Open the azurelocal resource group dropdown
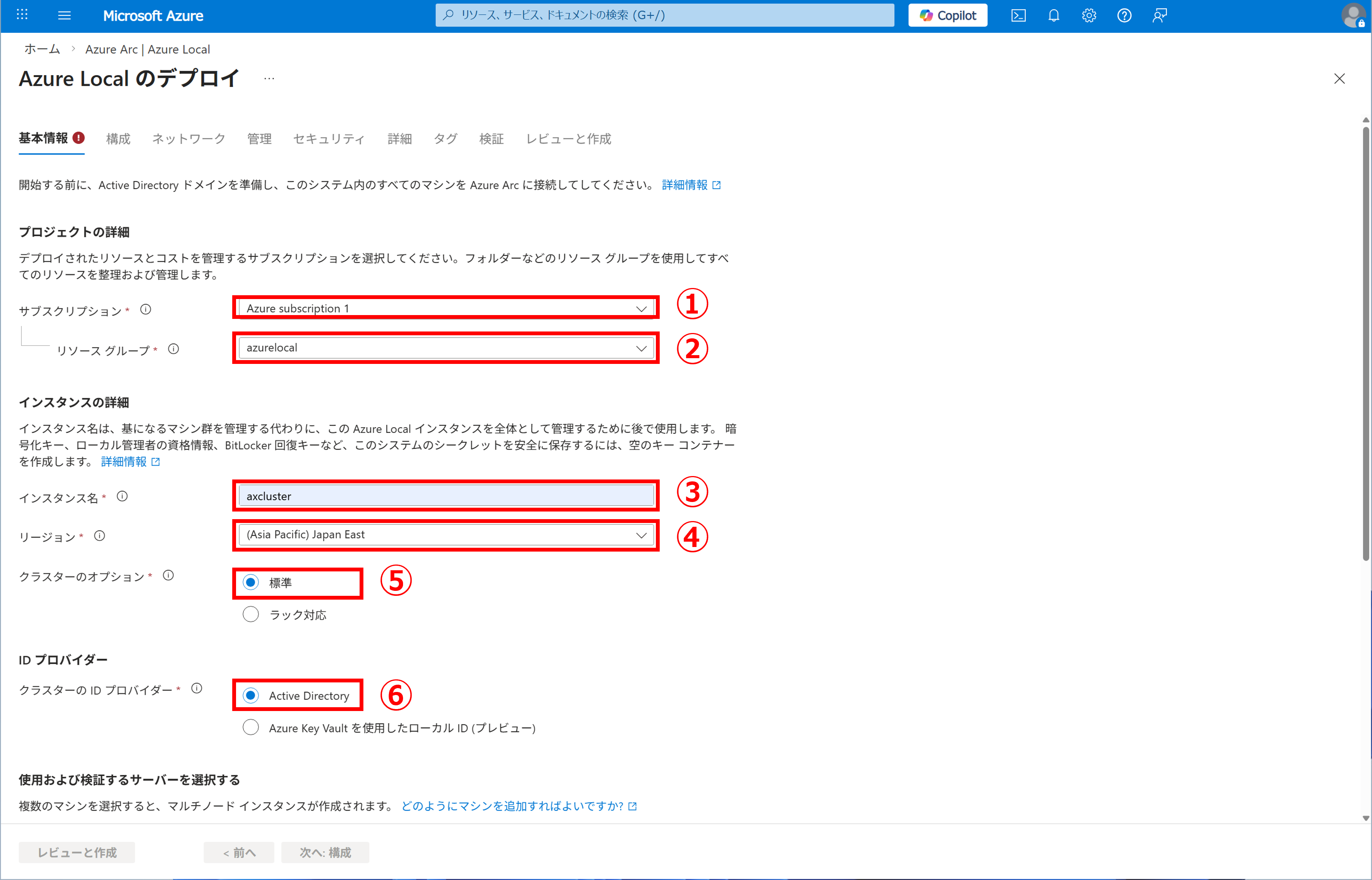The image size is (1372, 880). [446, 348]
